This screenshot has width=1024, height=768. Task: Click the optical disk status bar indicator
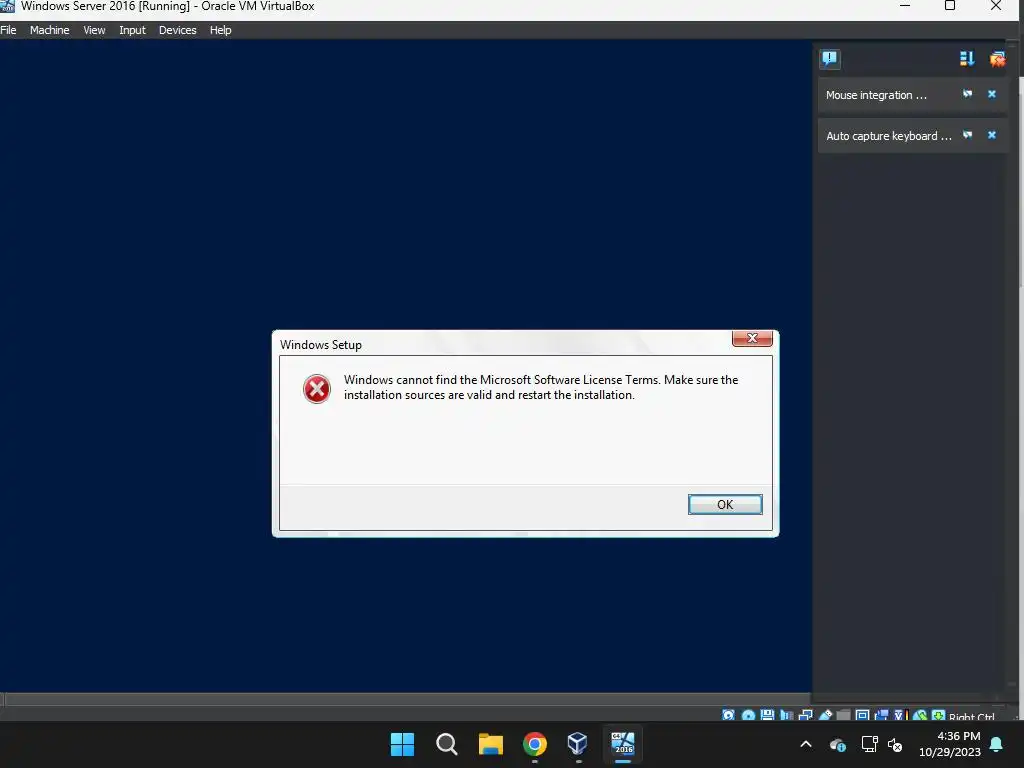748,715
